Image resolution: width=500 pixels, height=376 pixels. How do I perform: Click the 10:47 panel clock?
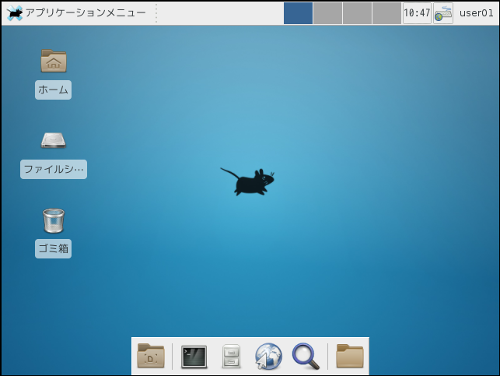[417, 13]
